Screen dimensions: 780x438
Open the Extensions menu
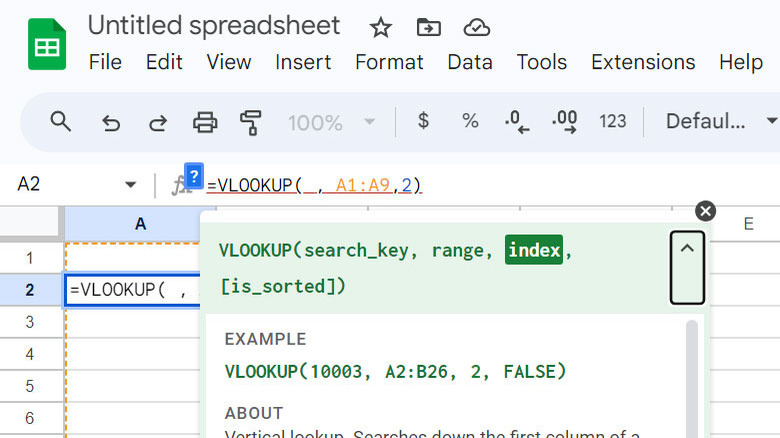(643, 62)
